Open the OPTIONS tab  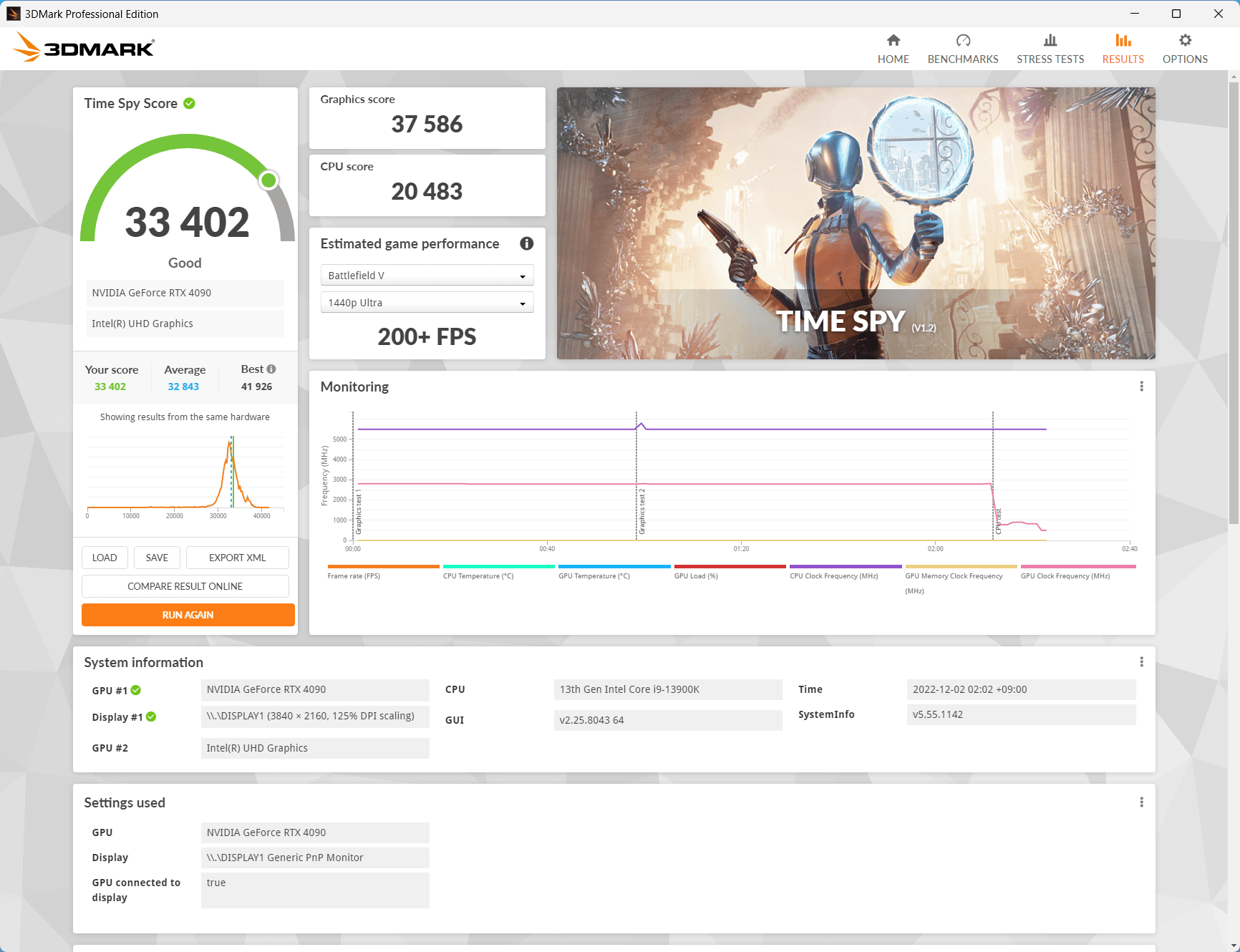1185,49
